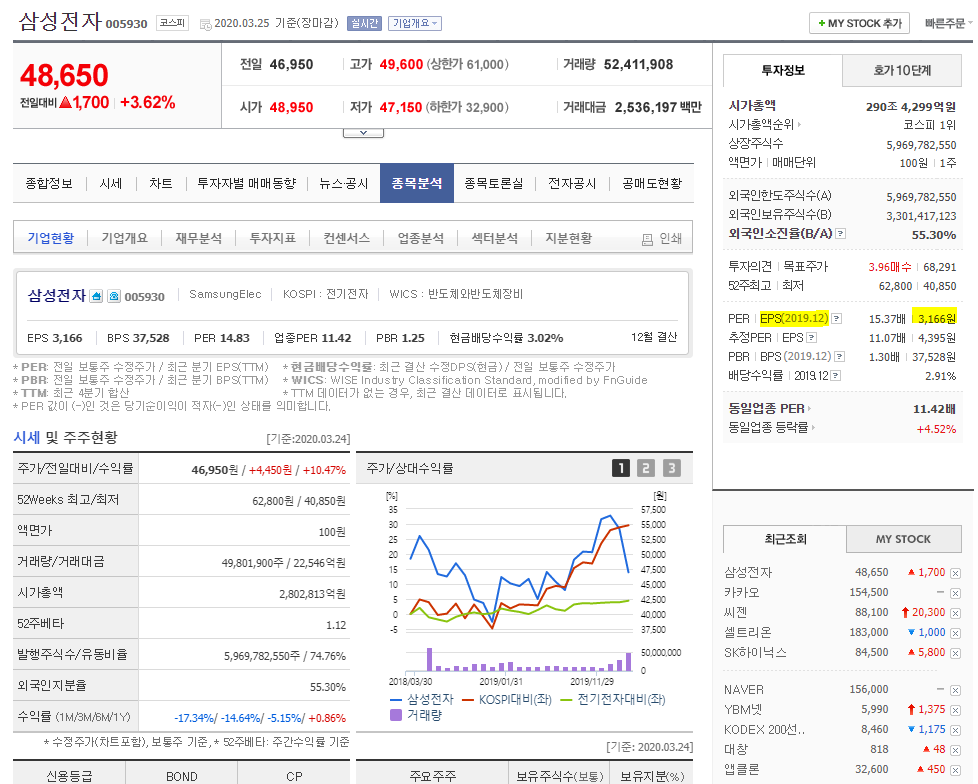Switch to the 시세 tab
This screenshot has width=978, height=784.
point(110,183)
